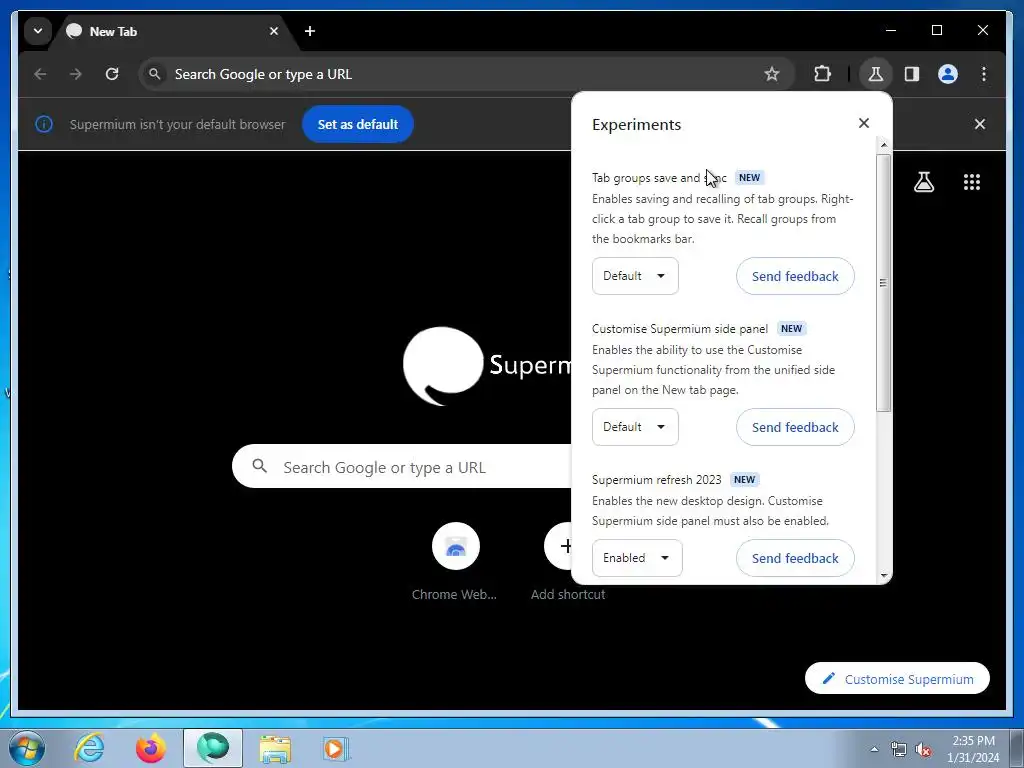Click the magnifier icon in address bar

pyautogui.click(x=155, y=74)
